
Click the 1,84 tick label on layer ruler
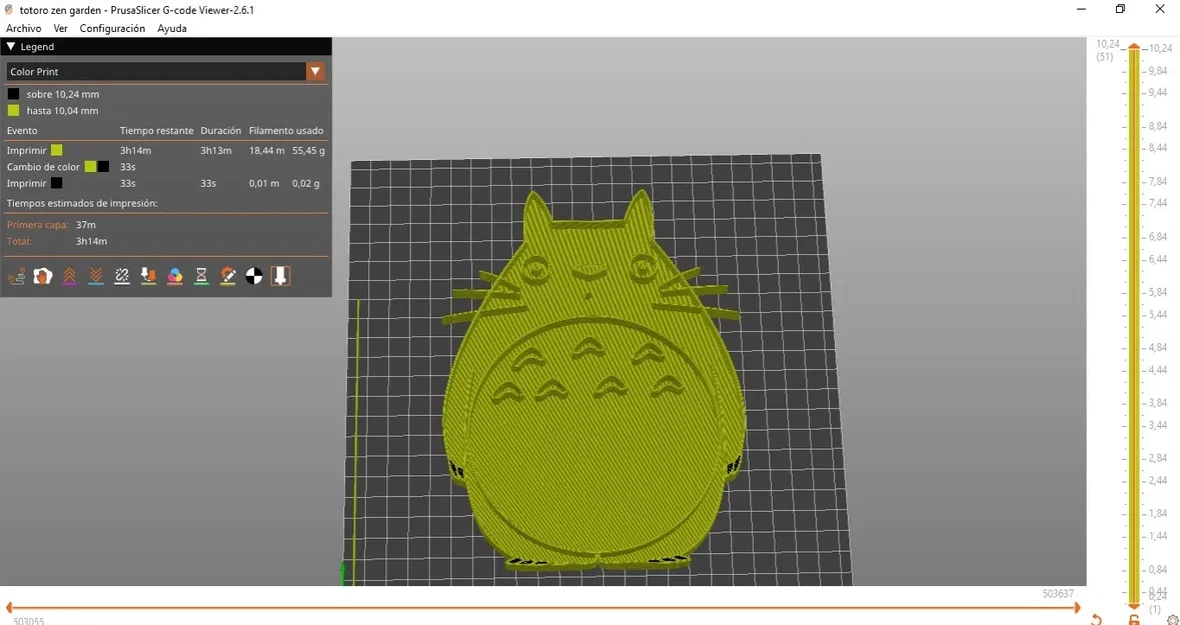pyautogui.click(x=1157, y=513)
